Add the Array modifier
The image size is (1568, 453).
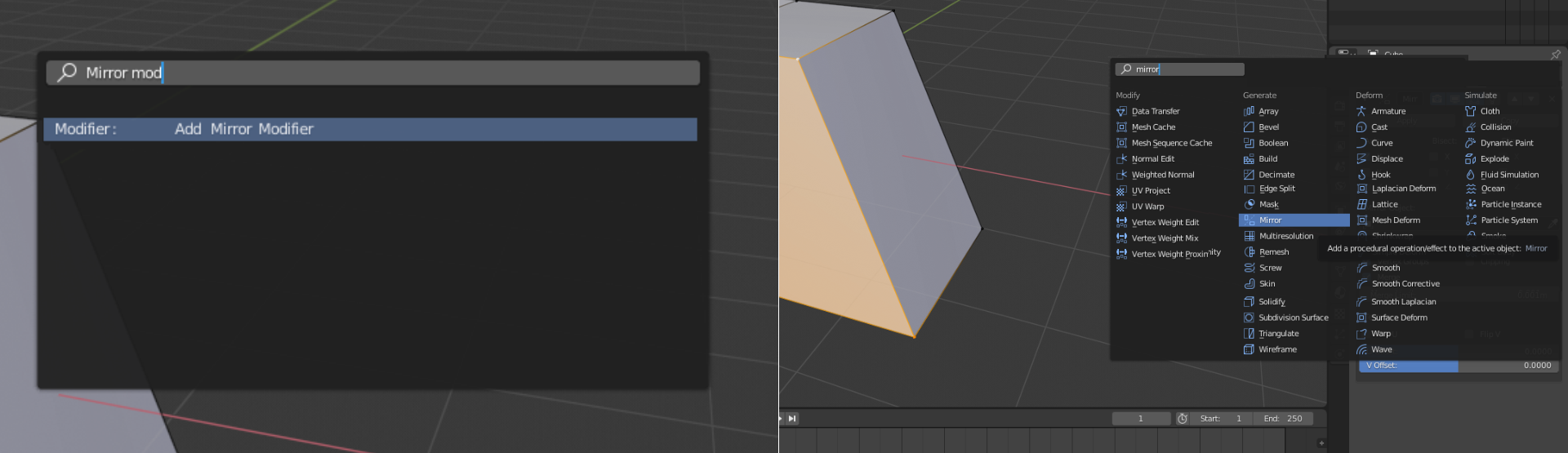(x=1261, y=111)
